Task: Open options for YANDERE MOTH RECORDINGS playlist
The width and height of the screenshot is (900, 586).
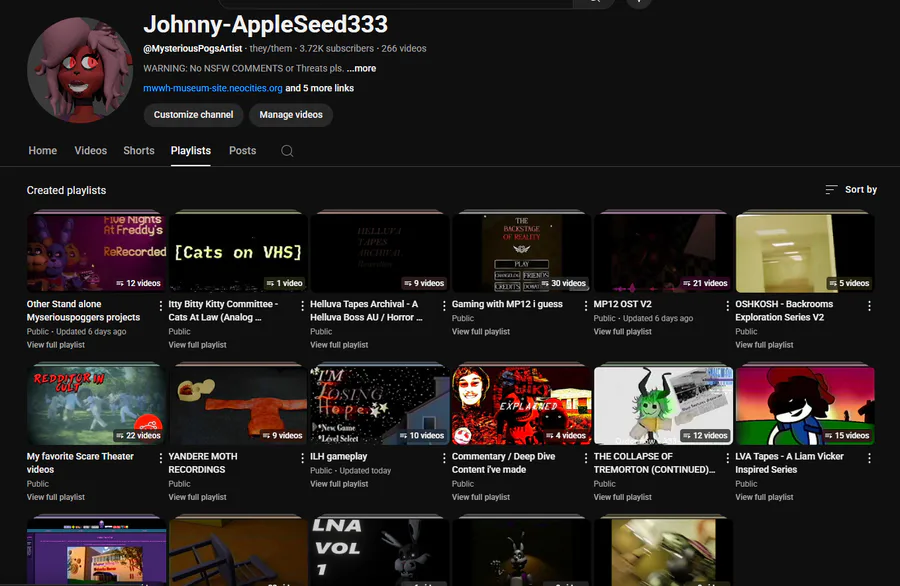Action: tap(302, 457)
